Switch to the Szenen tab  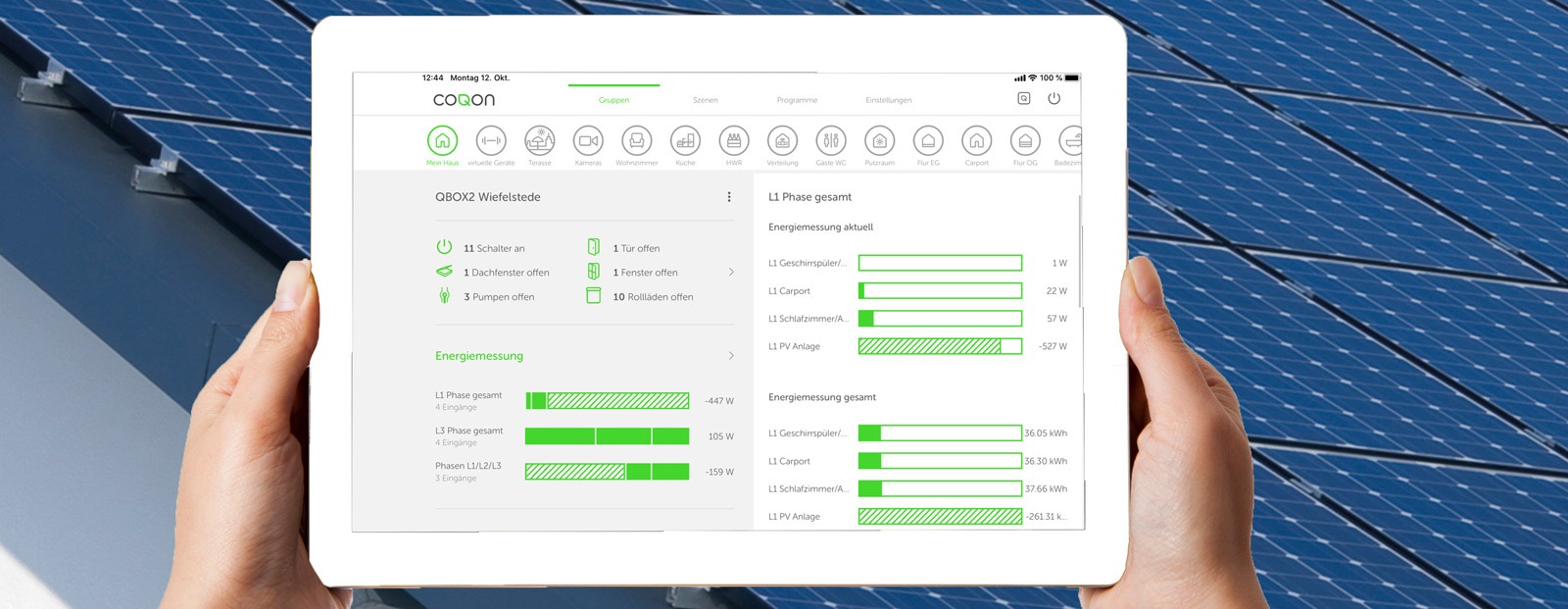[x=706, y=100]
